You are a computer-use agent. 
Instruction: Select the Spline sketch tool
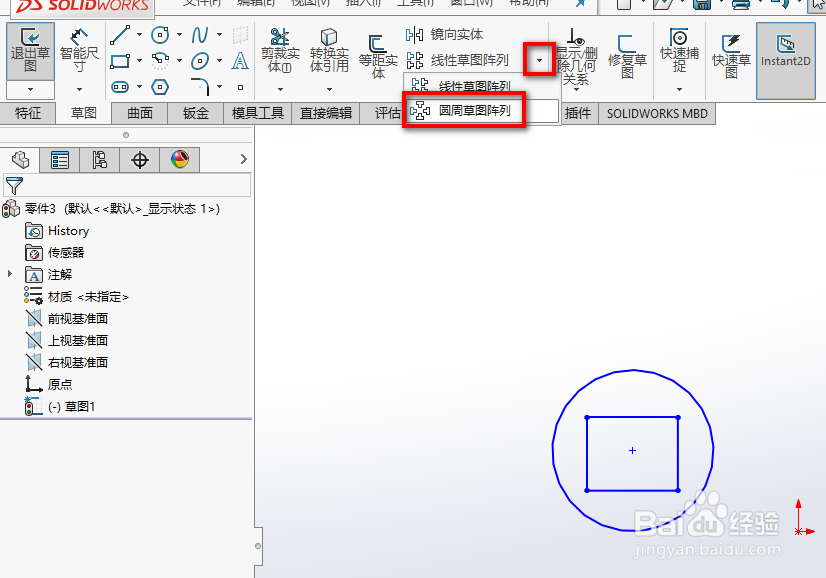(x=199, y=34)
